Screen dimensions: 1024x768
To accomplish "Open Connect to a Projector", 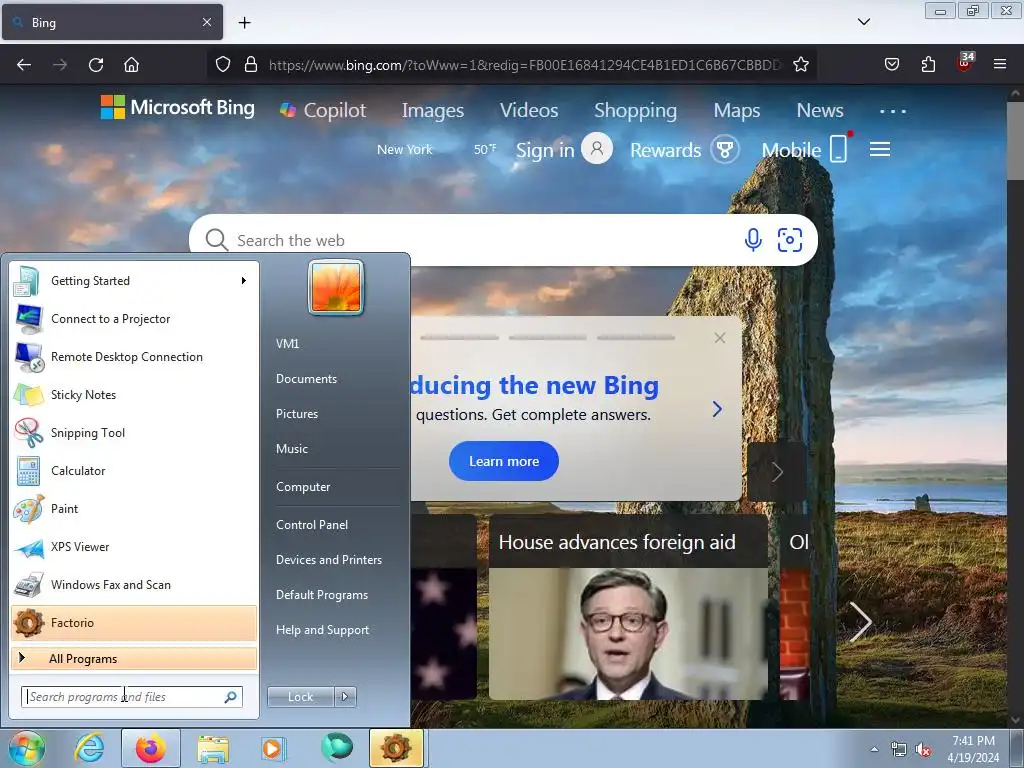I will click(134, 319).
